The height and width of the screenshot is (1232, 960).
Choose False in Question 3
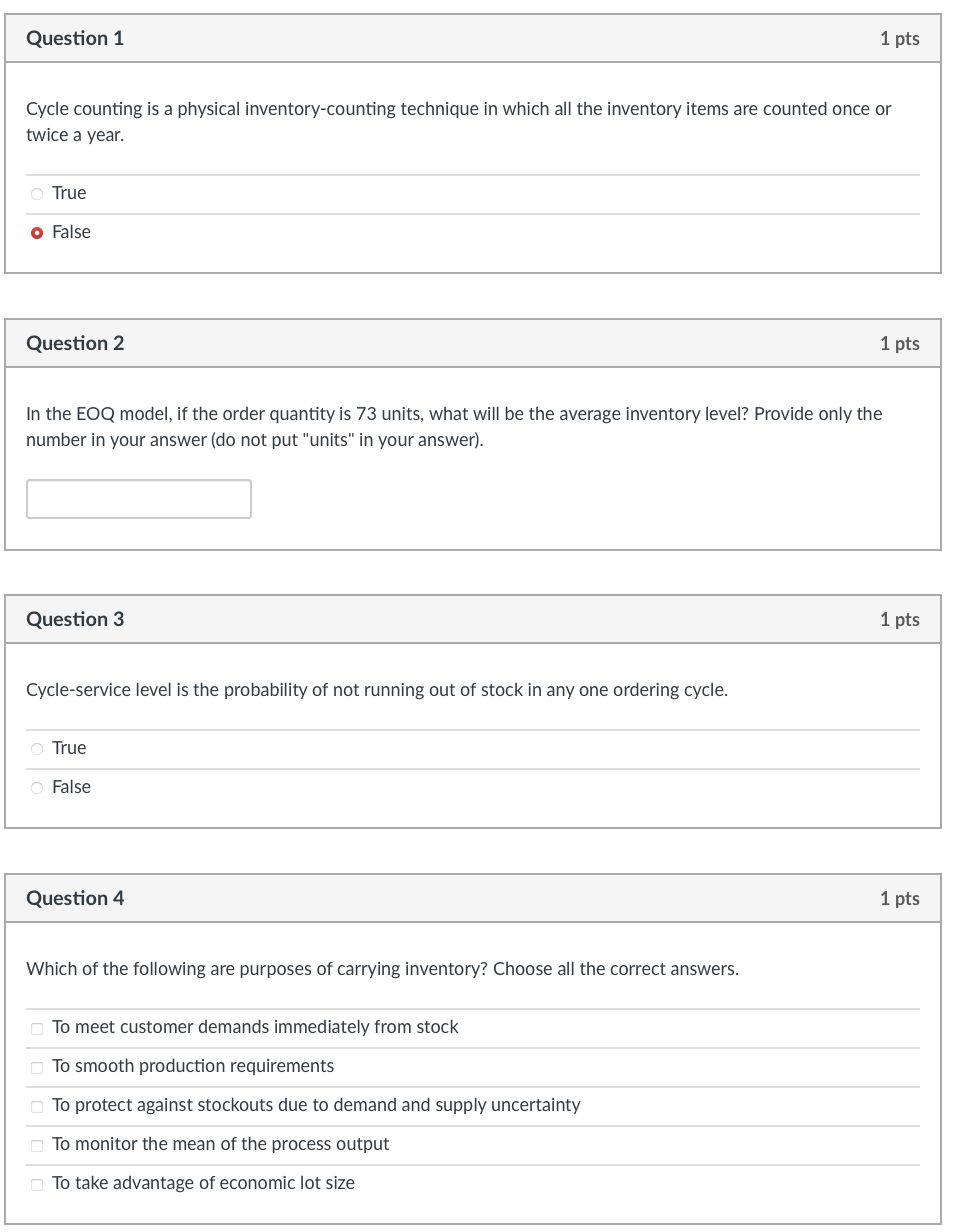[x=37, y=787]
